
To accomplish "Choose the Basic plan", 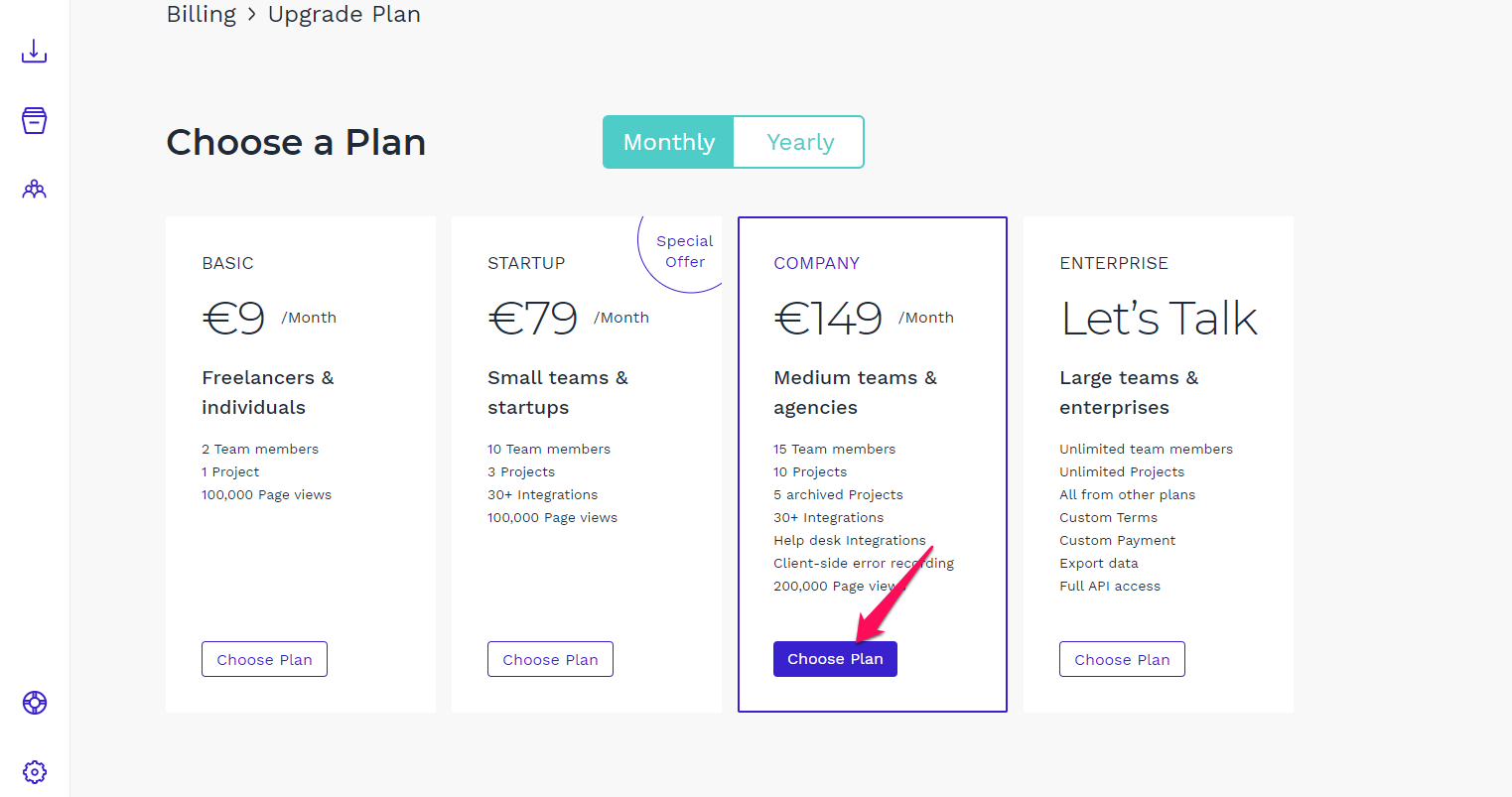I will click(x=264, y=659).
